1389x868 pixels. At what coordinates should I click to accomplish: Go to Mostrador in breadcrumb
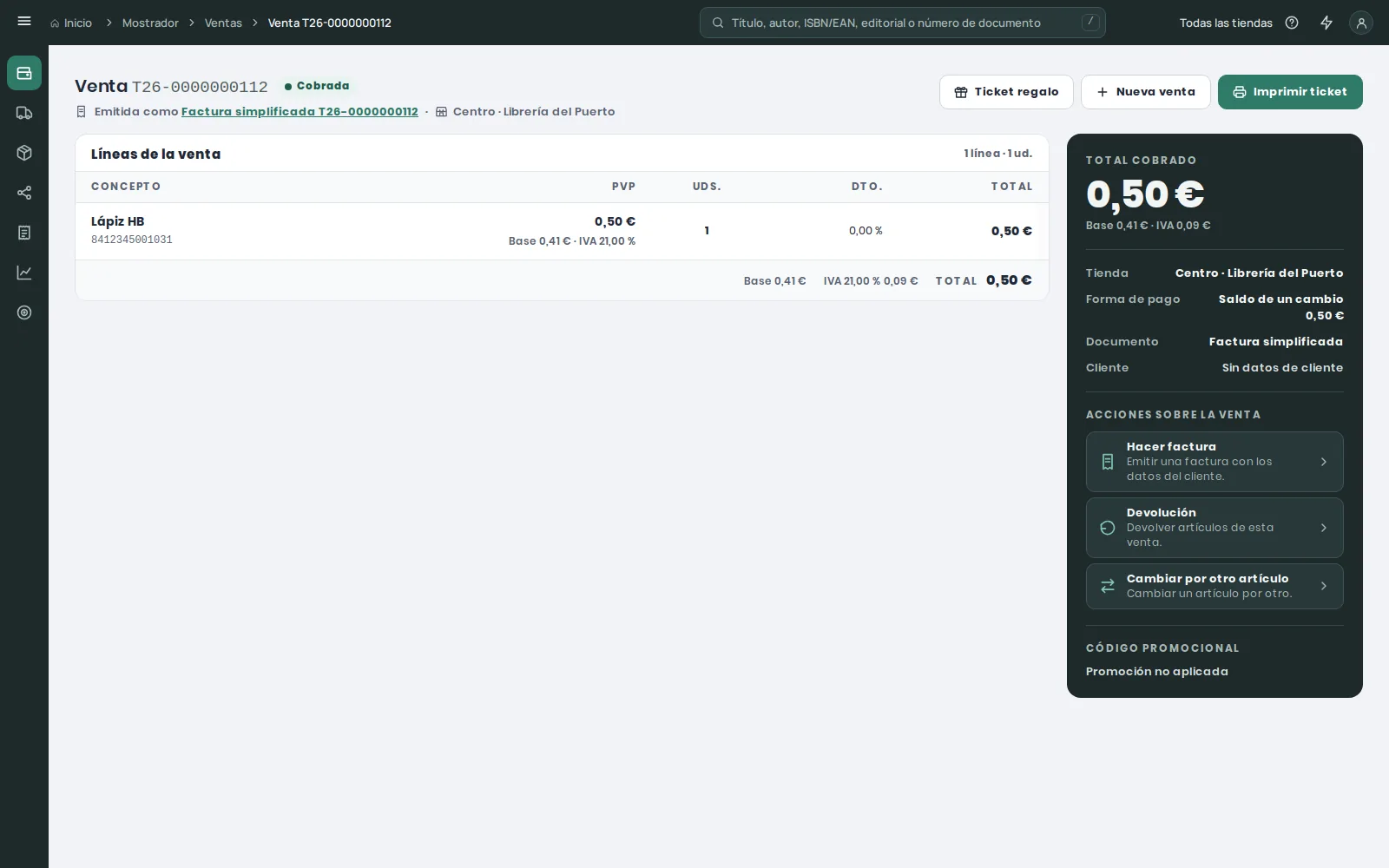click(x=150, y=23)
